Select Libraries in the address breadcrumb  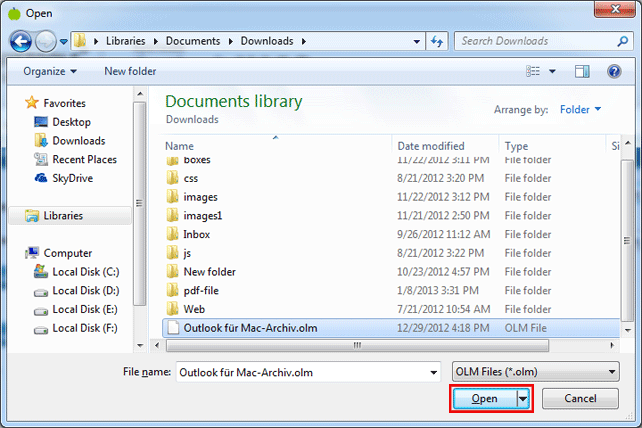(x=125, y=41)
